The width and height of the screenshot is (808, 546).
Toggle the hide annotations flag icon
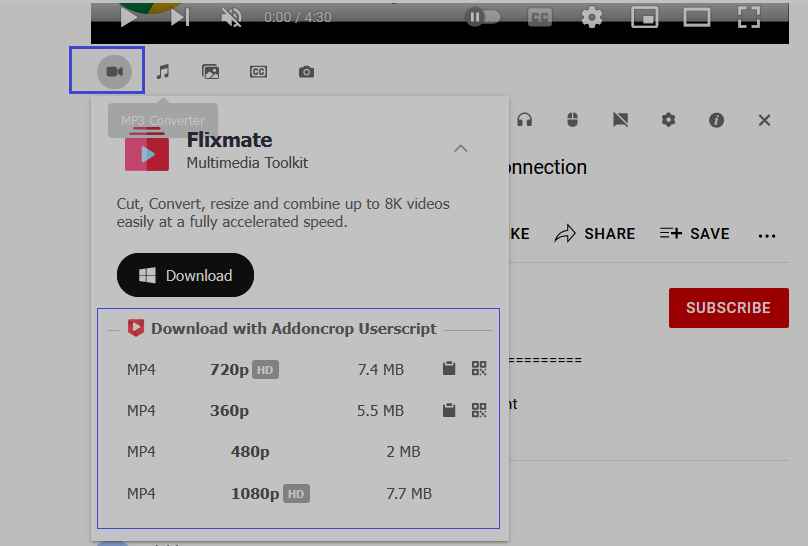[620, 120]
